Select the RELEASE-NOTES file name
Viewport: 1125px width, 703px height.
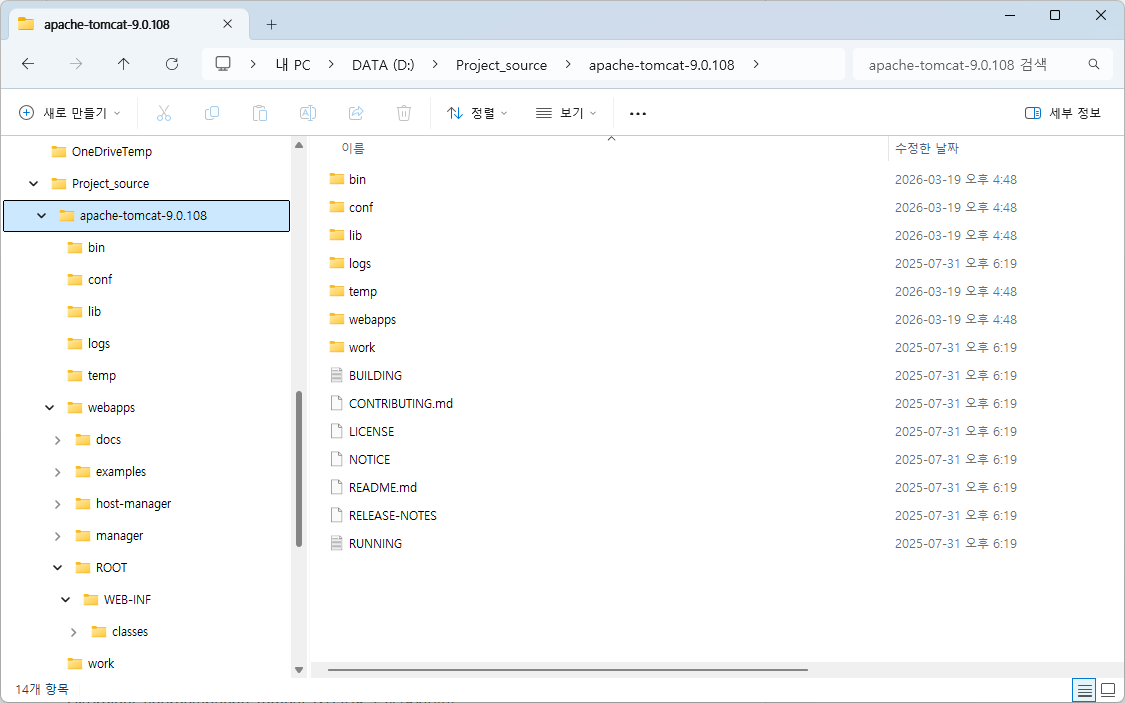[x=392, y=515]
